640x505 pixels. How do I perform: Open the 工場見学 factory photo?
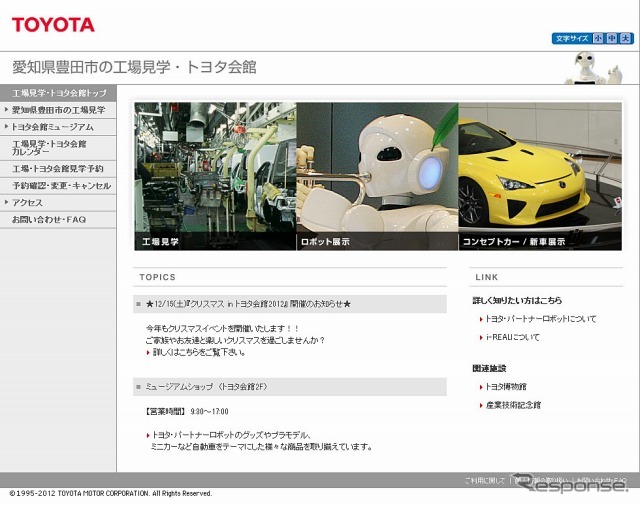pos(215,176)
